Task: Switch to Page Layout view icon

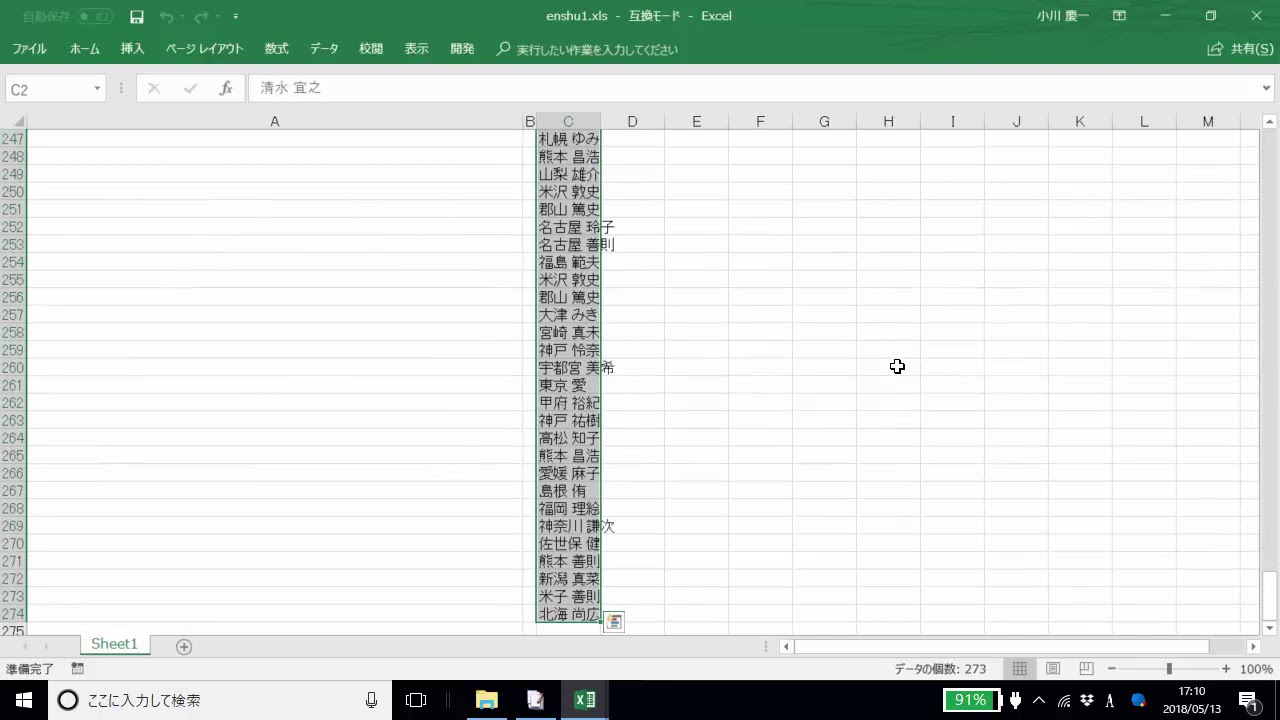Action: [1053, 669]
